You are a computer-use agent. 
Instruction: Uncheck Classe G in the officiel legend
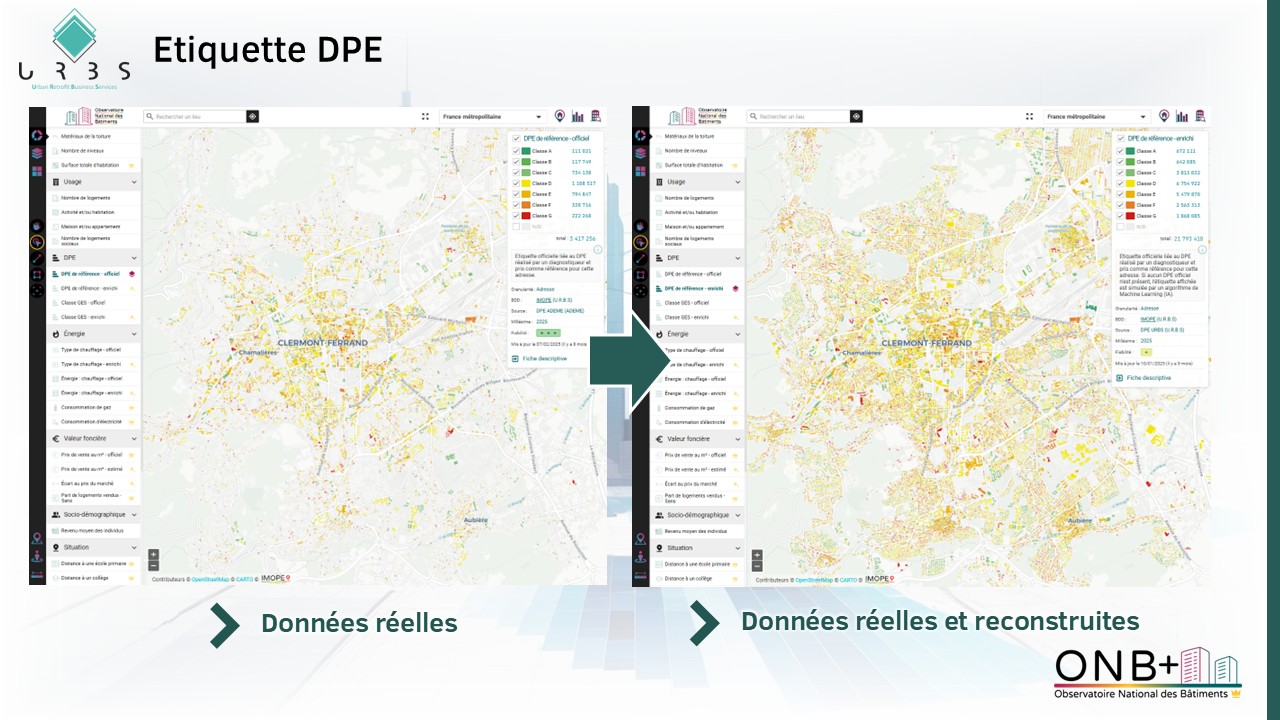coord(516,216)
